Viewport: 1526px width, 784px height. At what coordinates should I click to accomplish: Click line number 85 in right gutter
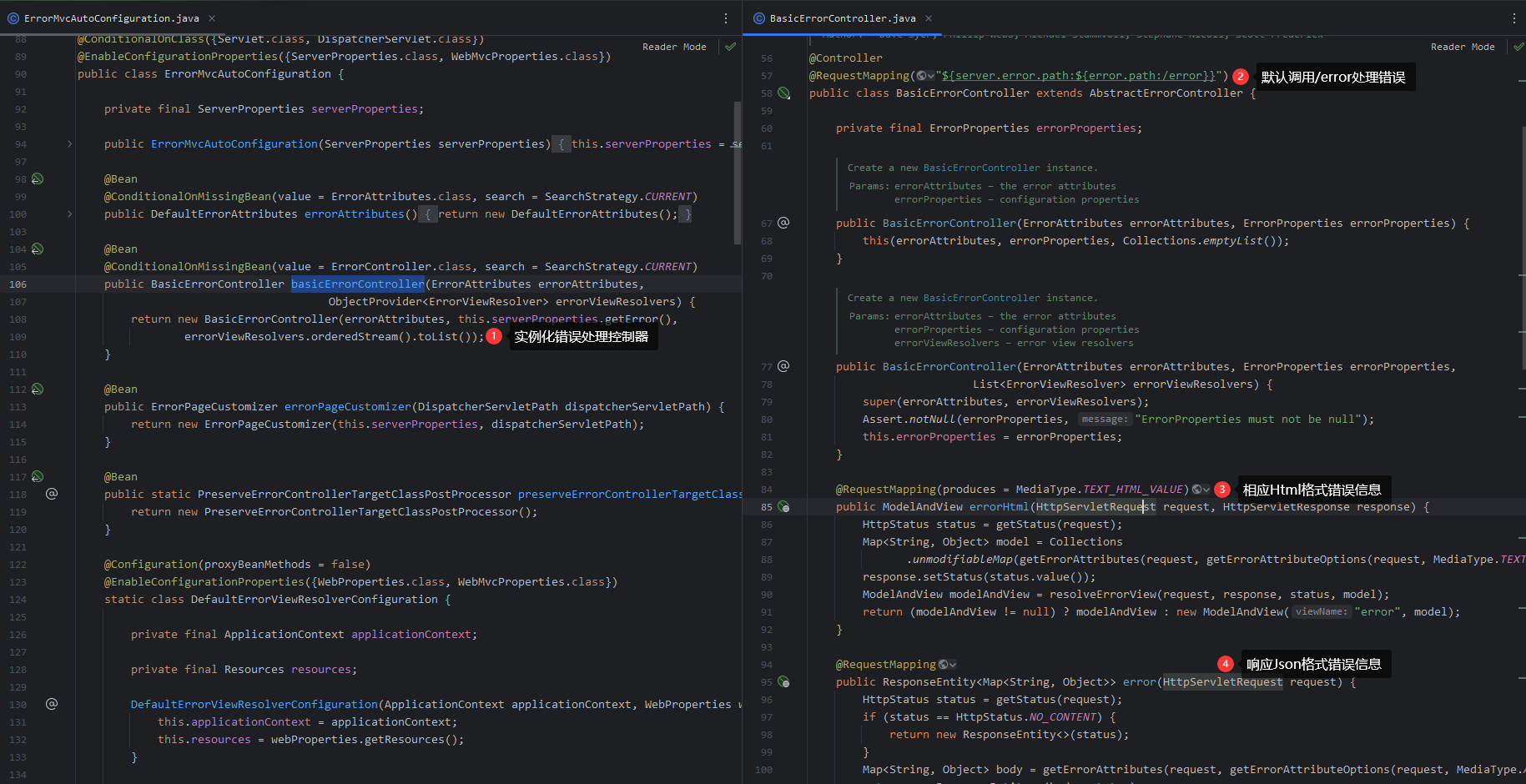(766, 507)
